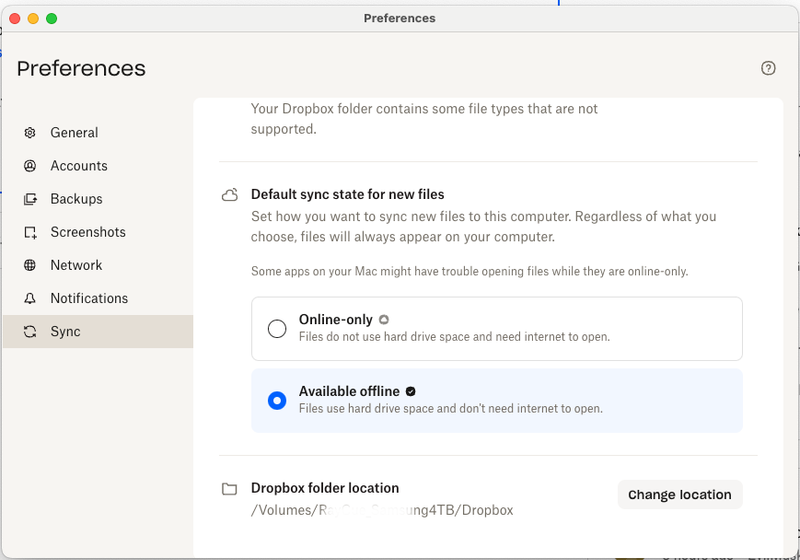Click the folder icon beside Dropbox folder location
This screenshot has width=800, height=560.
230,489
